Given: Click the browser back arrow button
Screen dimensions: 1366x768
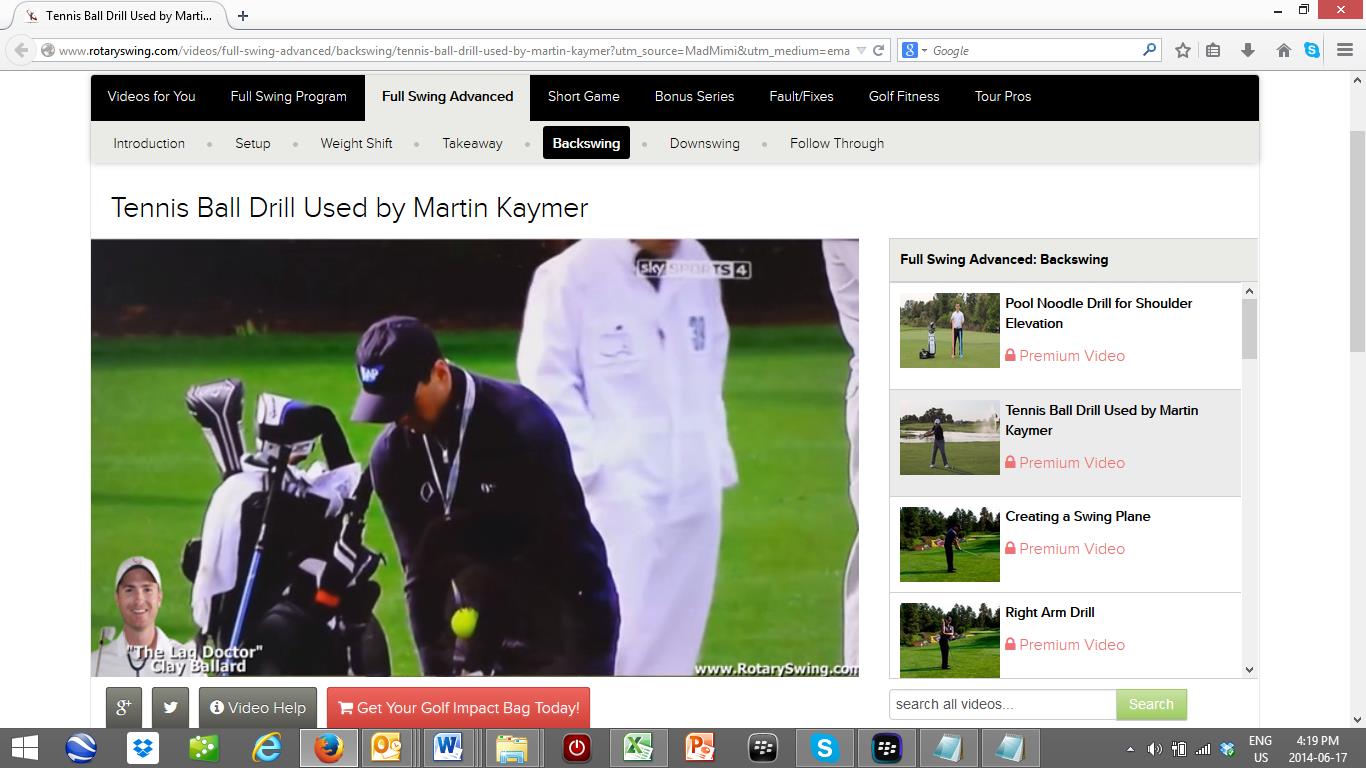Looking at the screenshot, I should 21,50.
